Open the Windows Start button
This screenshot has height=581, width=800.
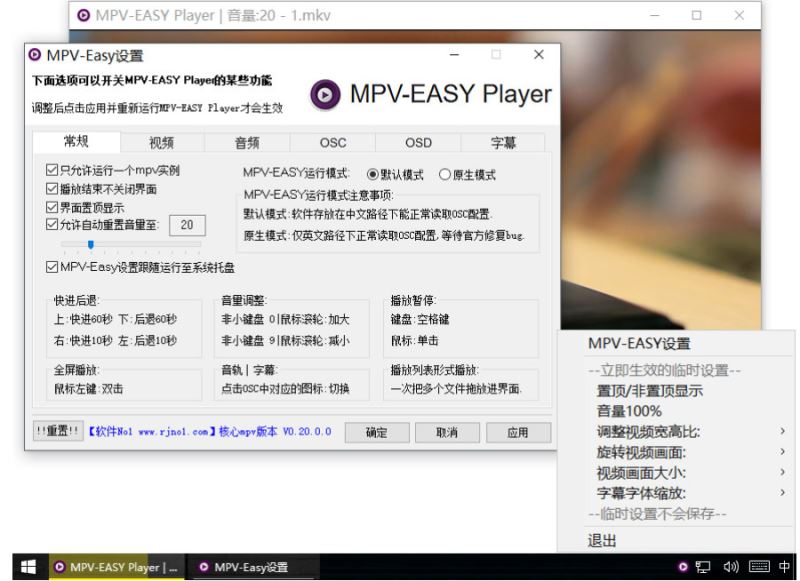click(x=28, y=567)
